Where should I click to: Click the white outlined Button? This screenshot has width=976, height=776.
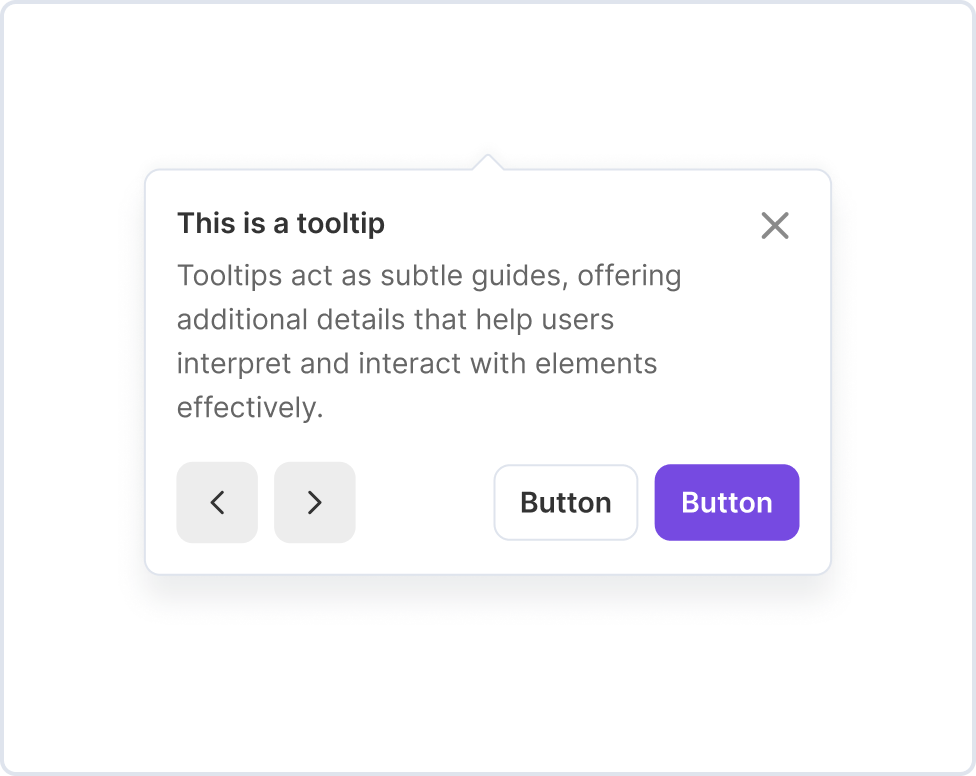565,502
